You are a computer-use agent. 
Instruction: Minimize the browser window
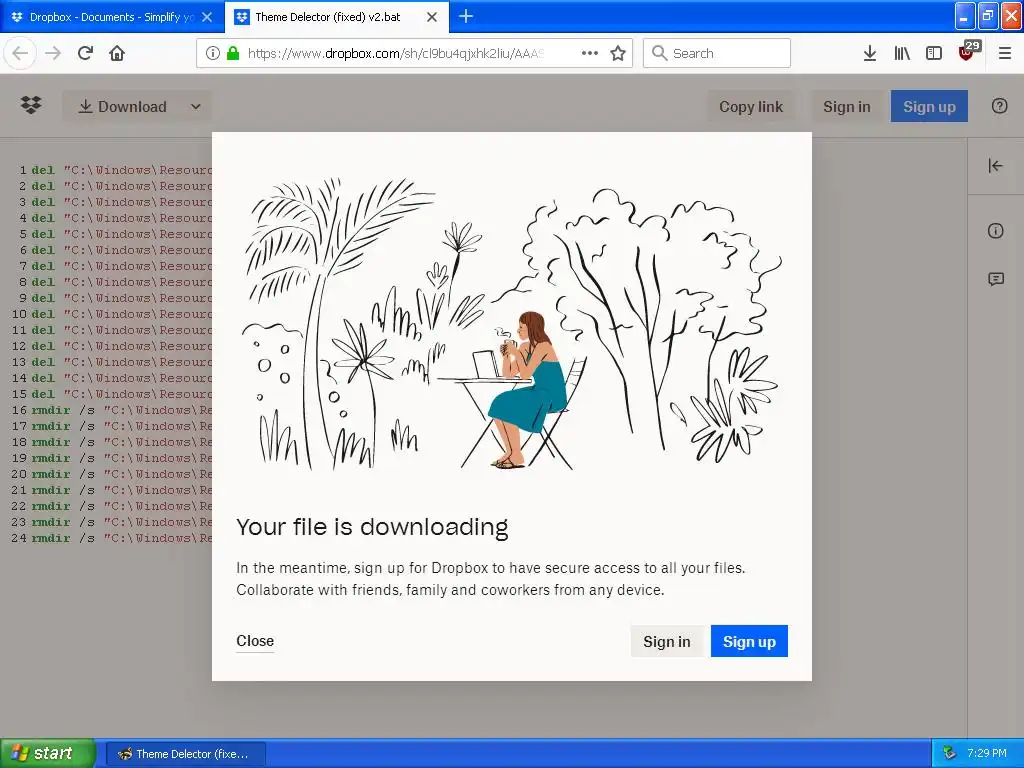pos(965,16)
